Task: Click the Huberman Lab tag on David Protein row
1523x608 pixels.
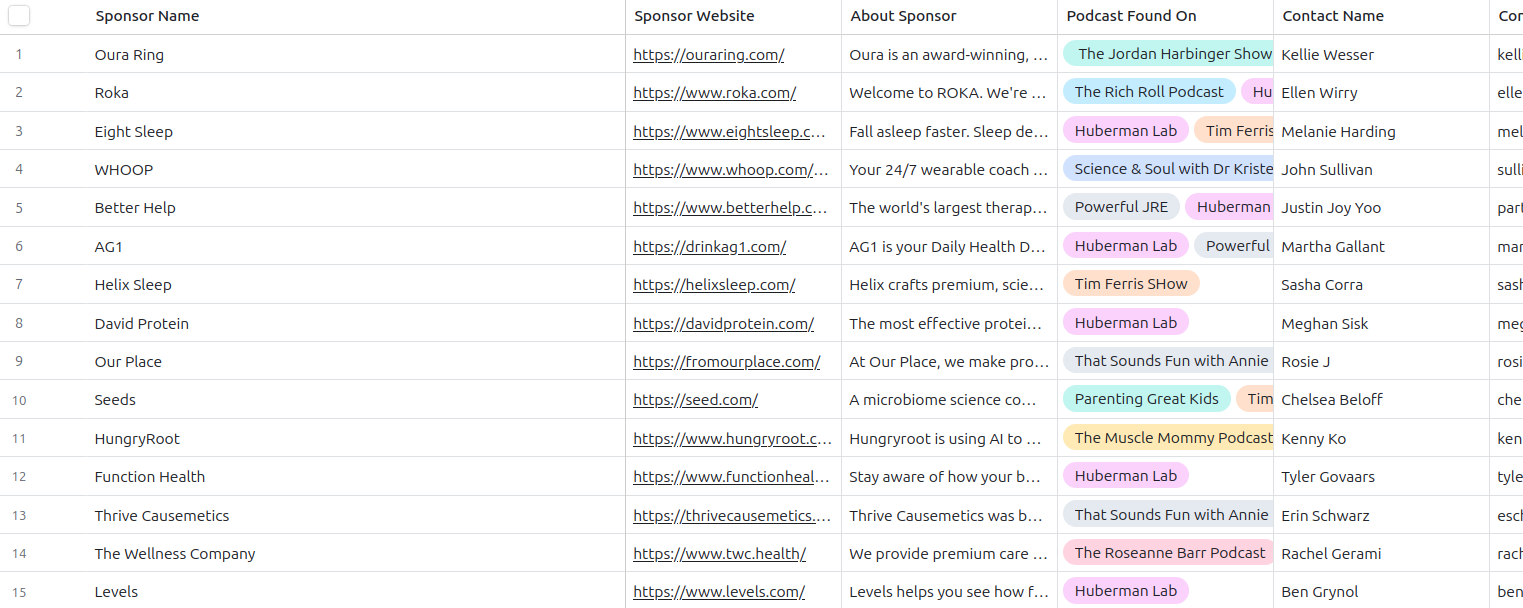Action: click(1125, 322)
